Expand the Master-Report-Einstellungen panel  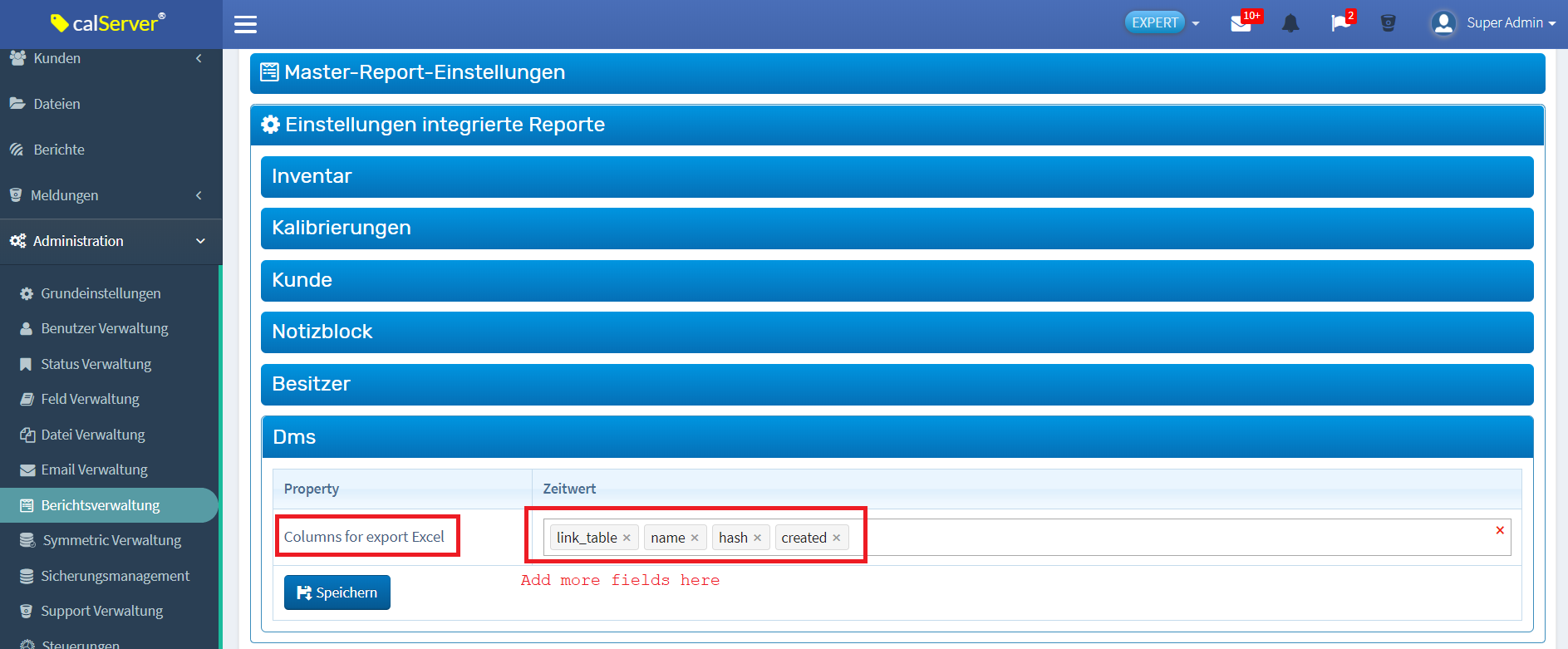click(x=897, y=73)
